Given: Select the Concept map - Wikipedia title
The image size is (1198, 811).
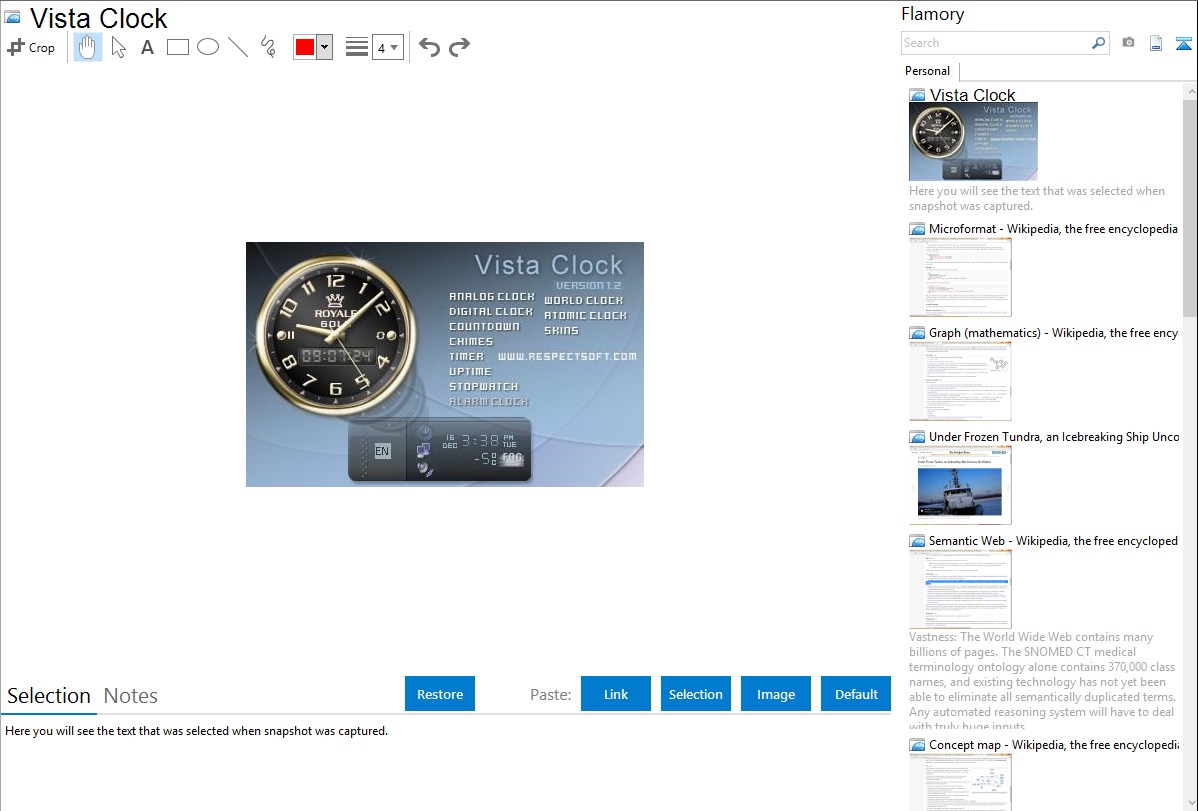Looking at the screenshot, I should pyautogui.click(x=1053, y=744).
